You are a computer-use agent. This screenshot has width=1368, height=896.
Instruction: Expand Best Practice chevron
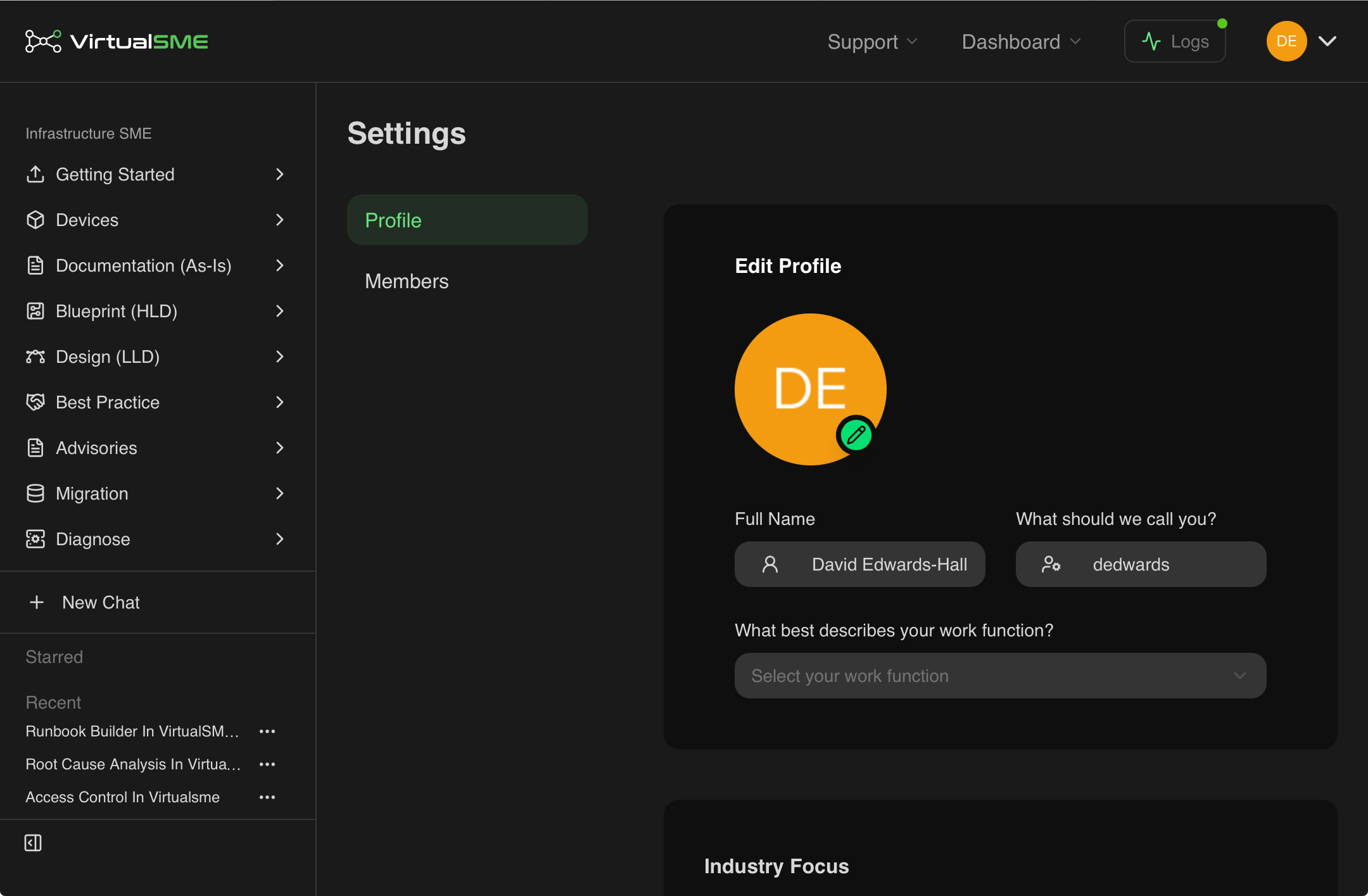click(x=280, y=402)
